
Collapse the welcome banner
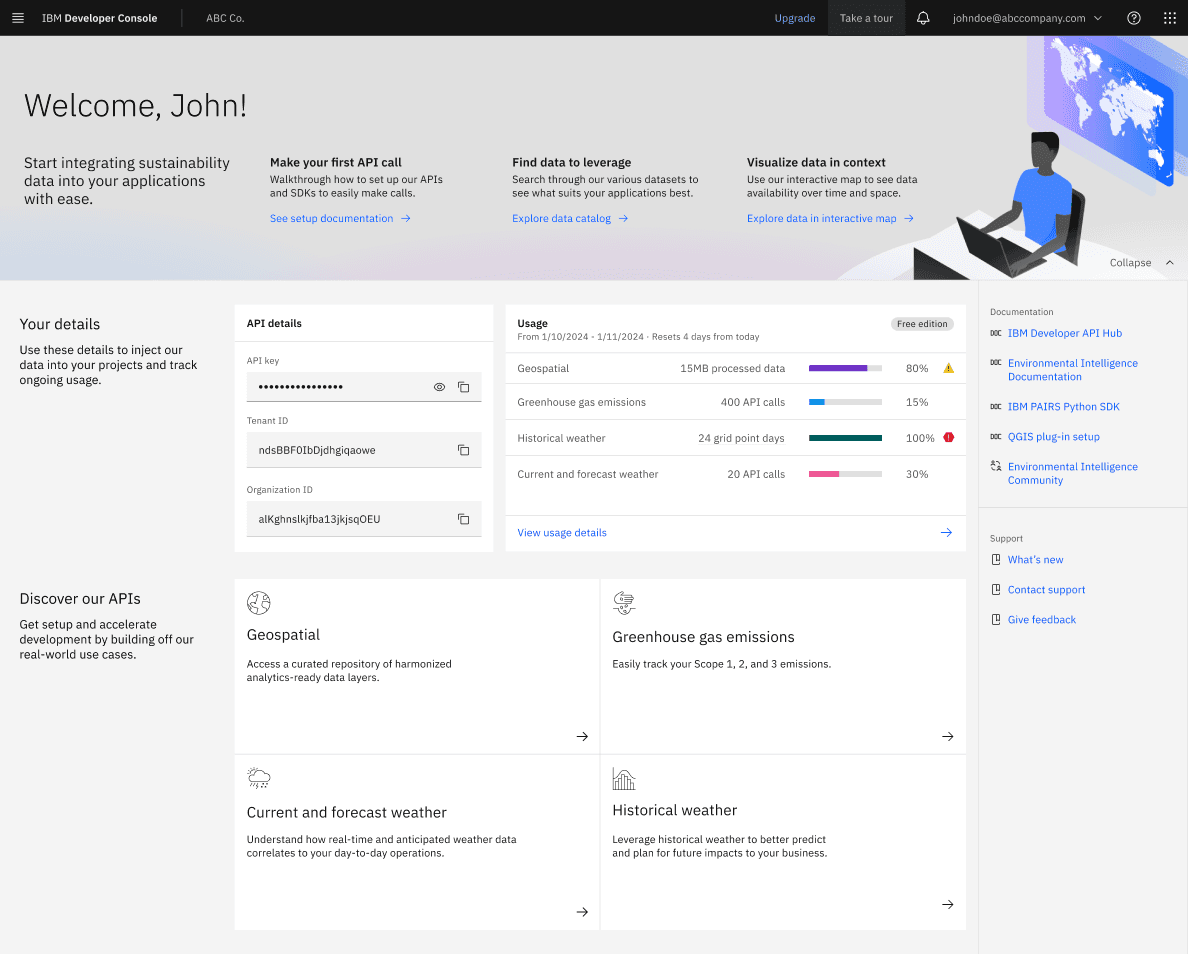[x=1142, y=263]
